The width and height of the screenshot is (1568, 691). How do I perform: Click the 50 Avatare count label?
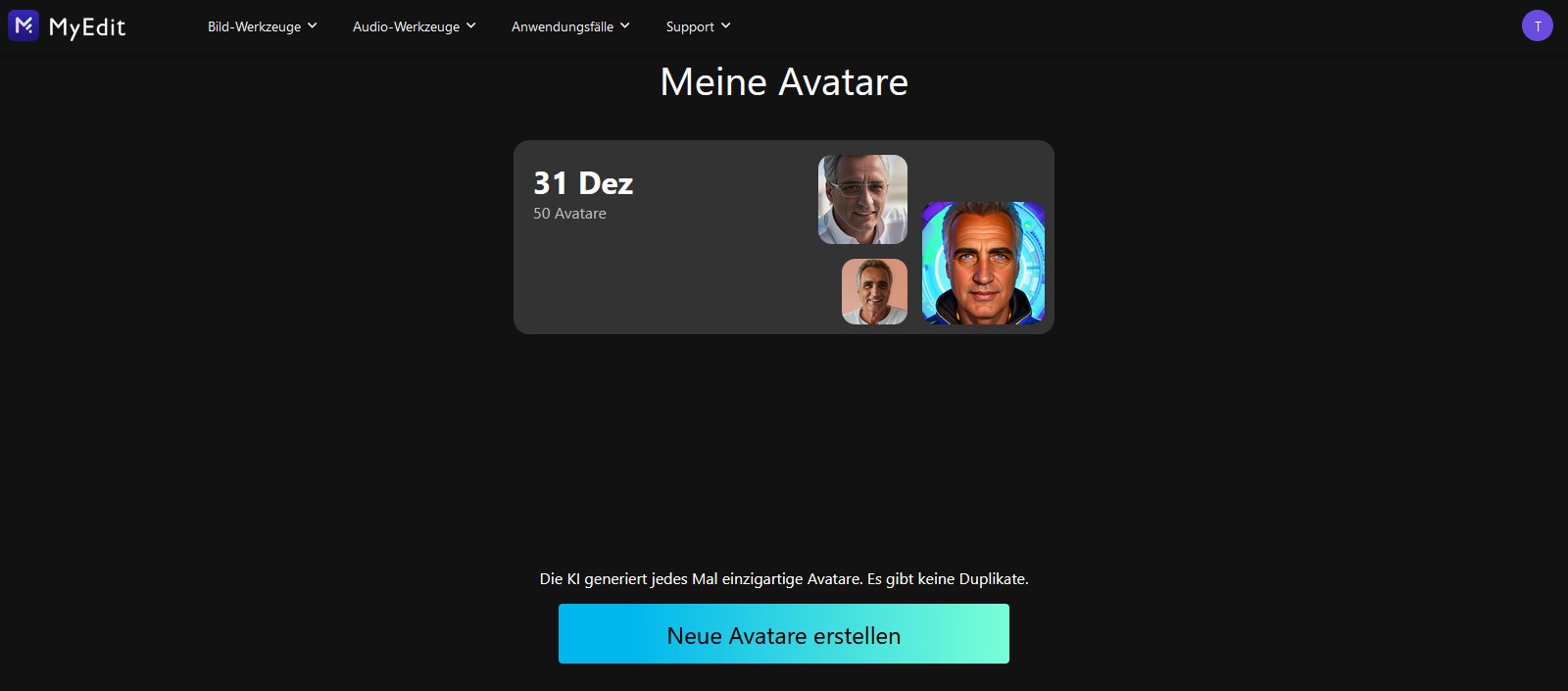(569, 214)
